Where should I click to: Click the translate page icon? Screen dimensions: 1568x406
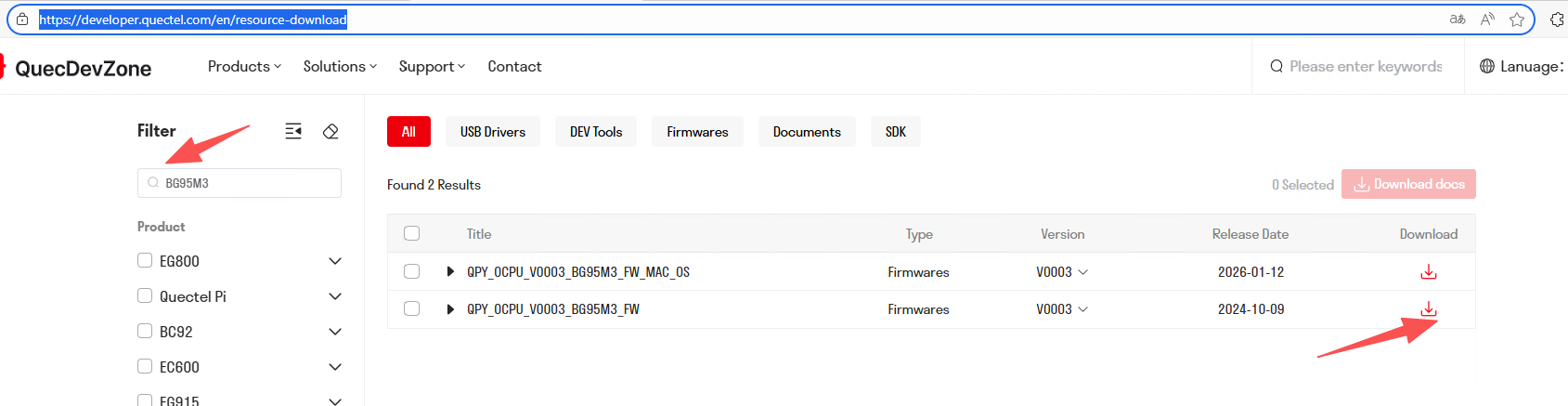(1458, 20)
